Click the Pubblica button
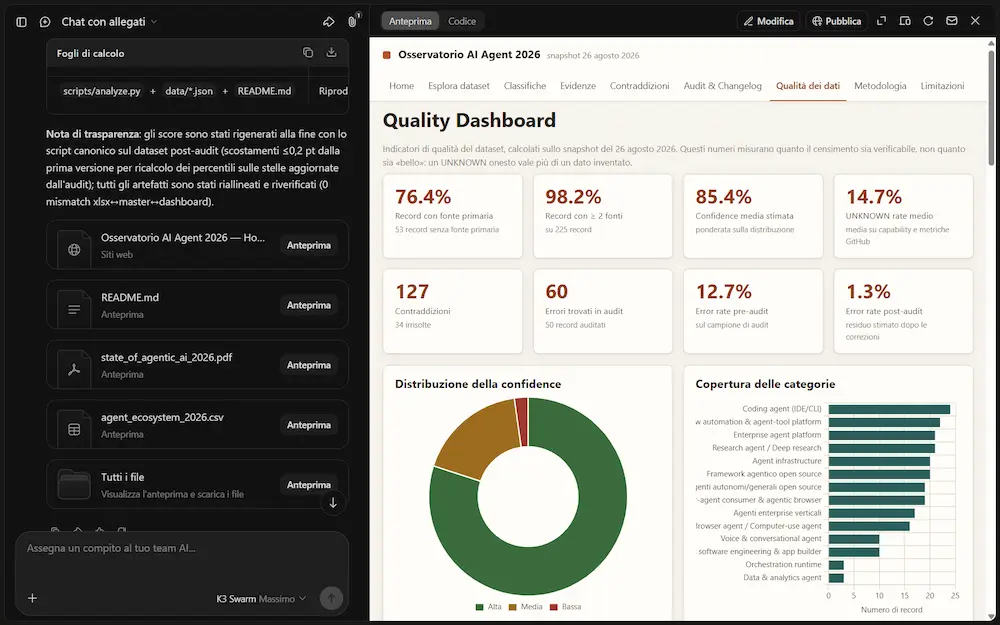 point(836,21)
